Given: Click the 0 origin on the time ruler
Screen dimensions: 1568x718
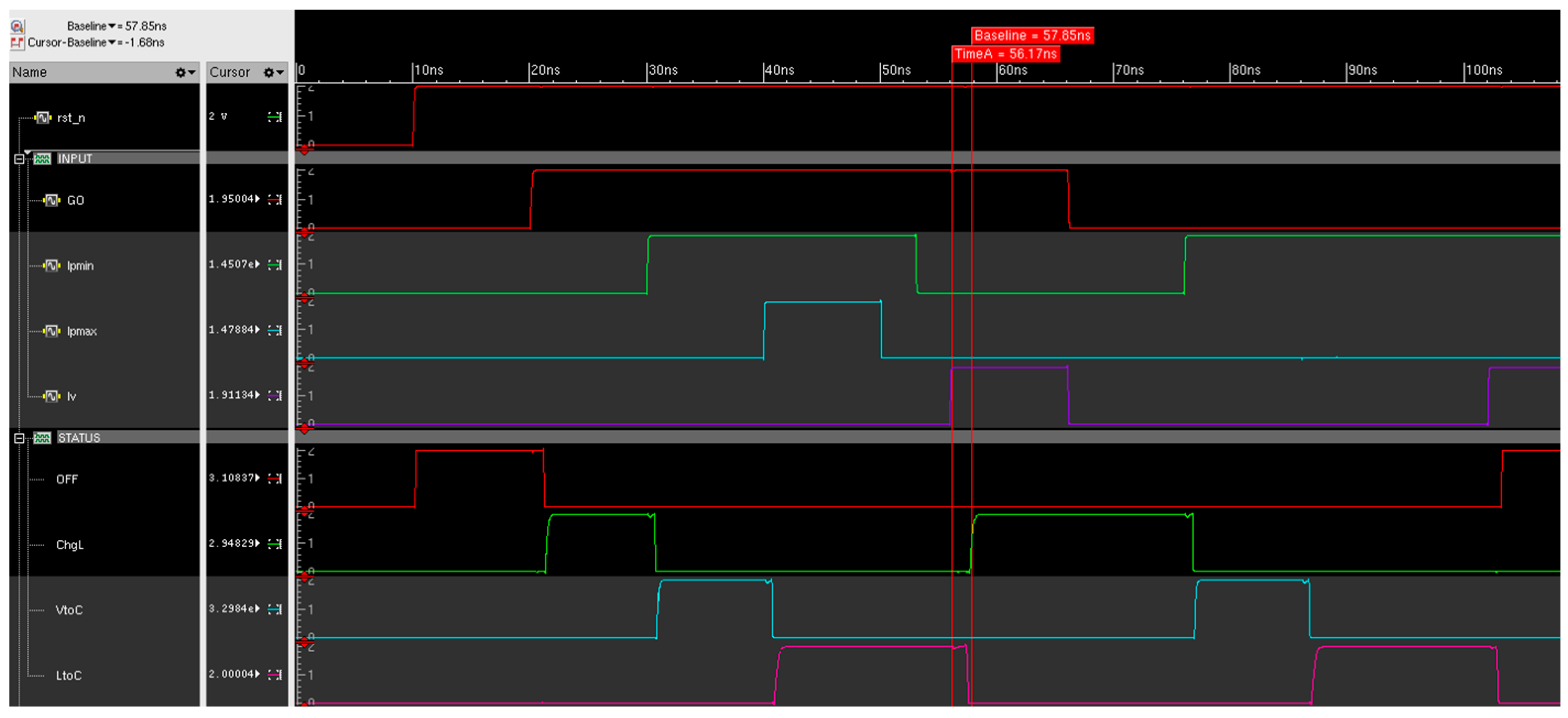Looking at the screenshot, I should coord(302,71).
